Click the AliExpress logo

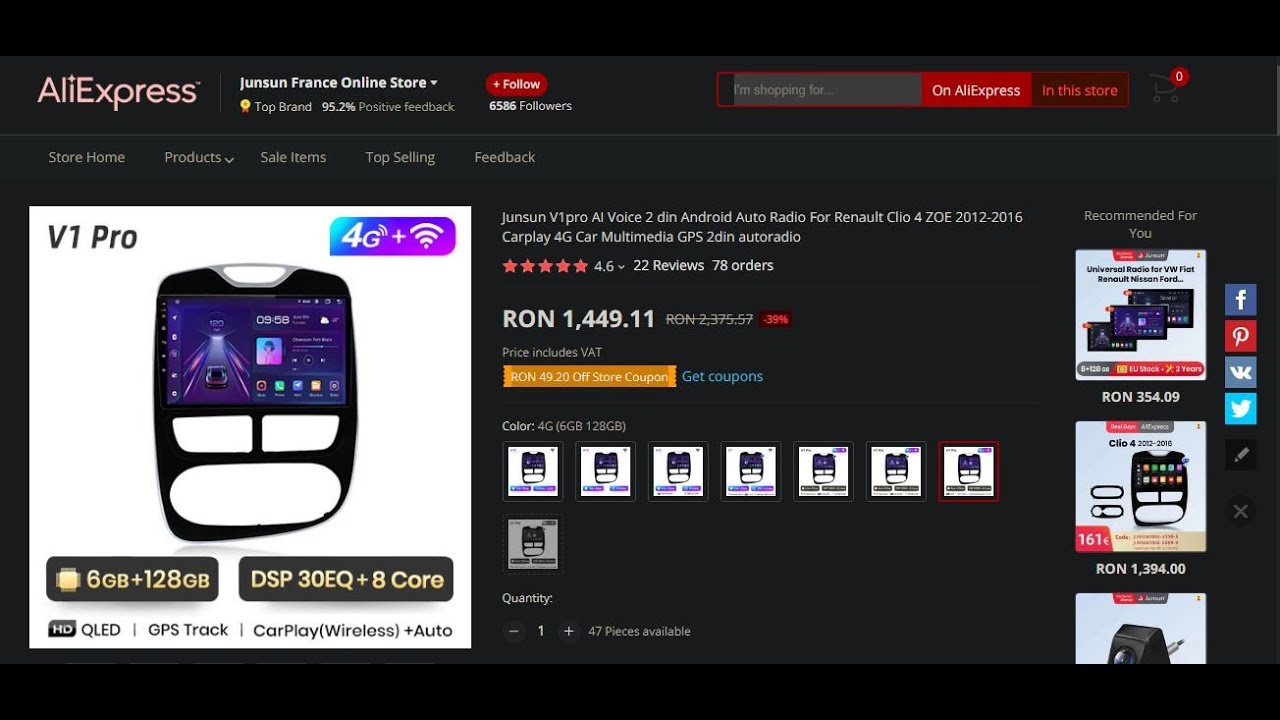coord(119,91)
